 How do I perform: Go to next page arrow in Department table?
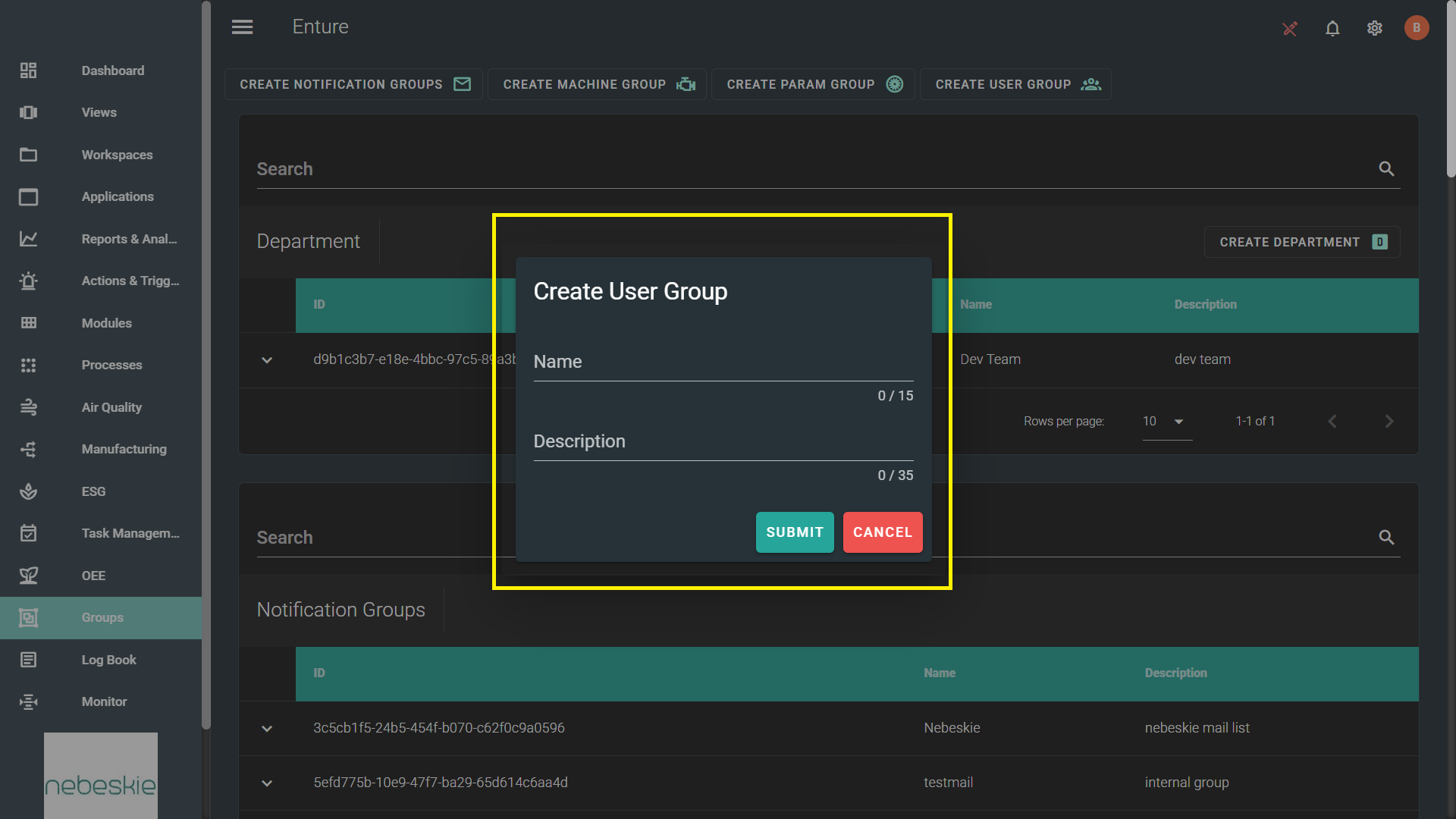pos(1389,422)
